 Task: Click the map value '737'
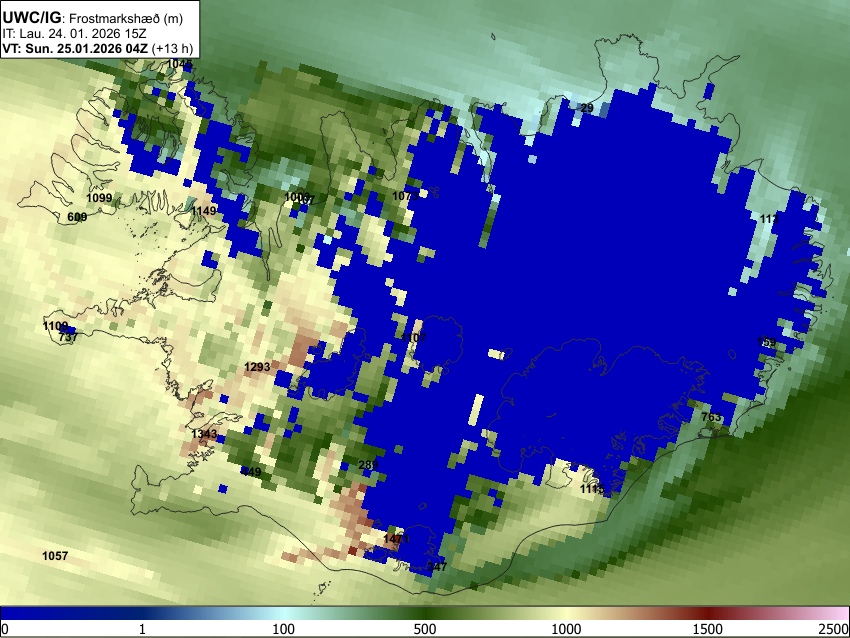tap(68, 337)
